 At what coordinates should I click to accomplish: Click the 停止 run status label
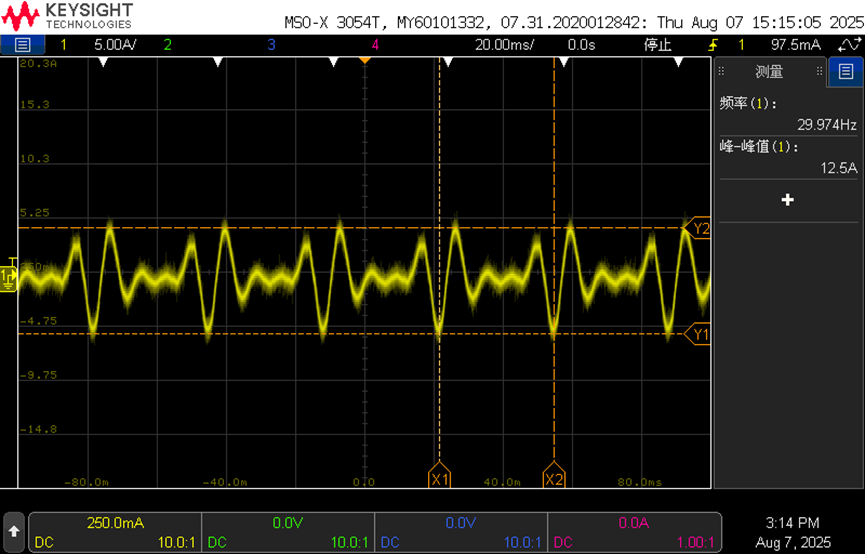point(658,45)
